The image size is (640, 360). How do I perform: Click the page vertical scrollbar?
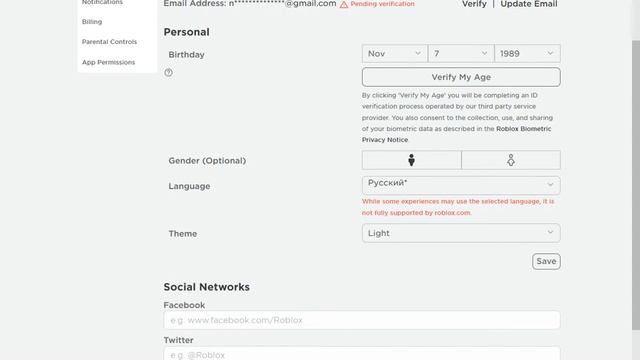[636, 184]
